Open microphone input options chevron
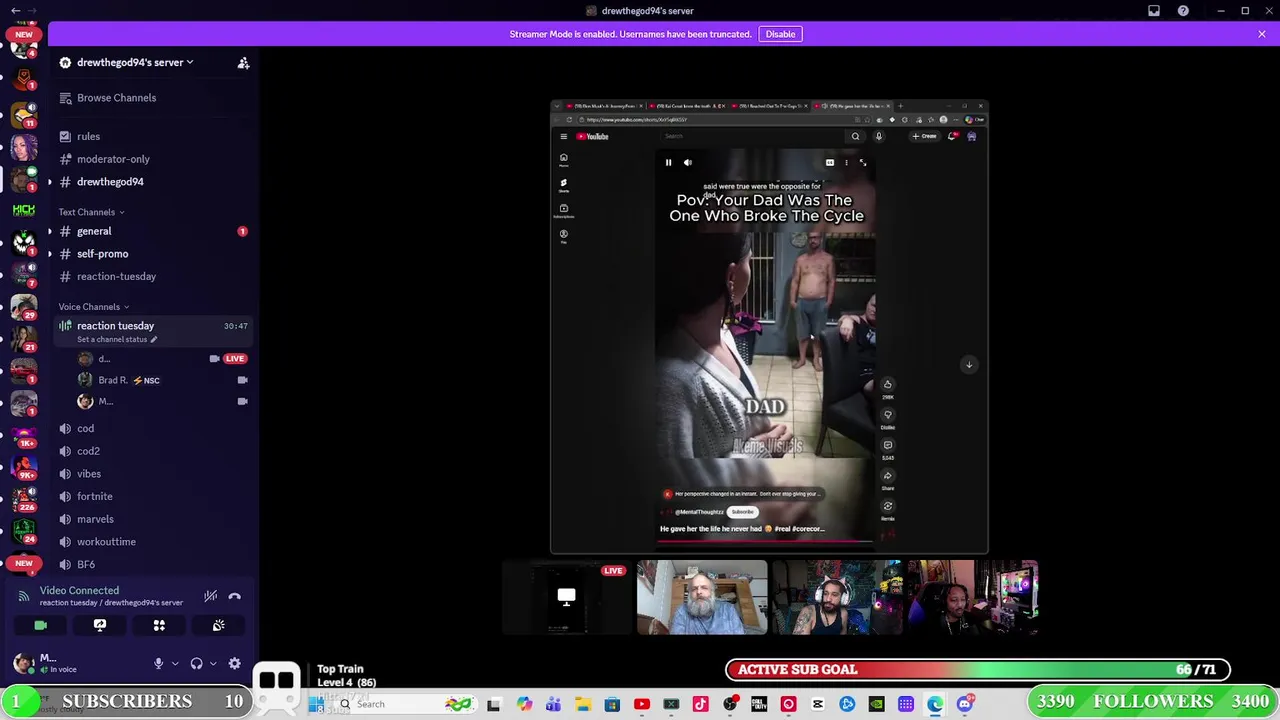Viewport: 1280px width, 720px height. [x=174, y=663]
